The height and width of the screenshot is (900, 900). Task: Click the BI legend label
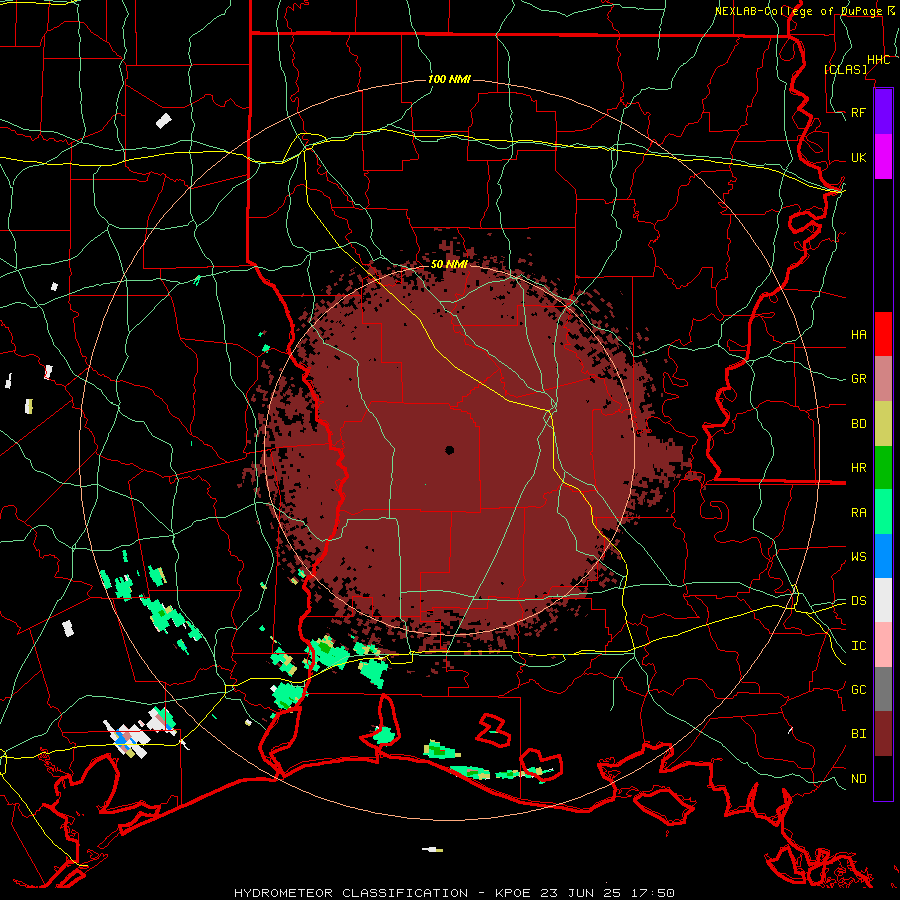[858, 734]
